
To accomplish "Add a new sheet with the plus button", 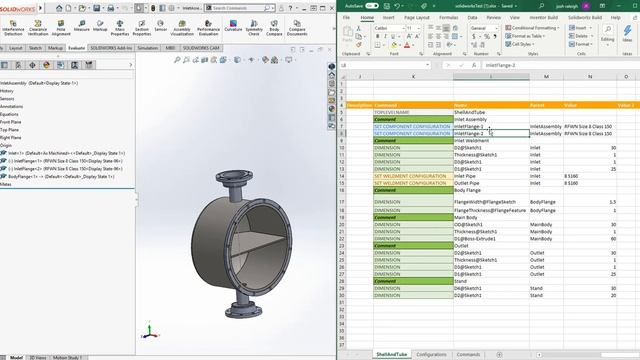I will [x=499, y=355].
